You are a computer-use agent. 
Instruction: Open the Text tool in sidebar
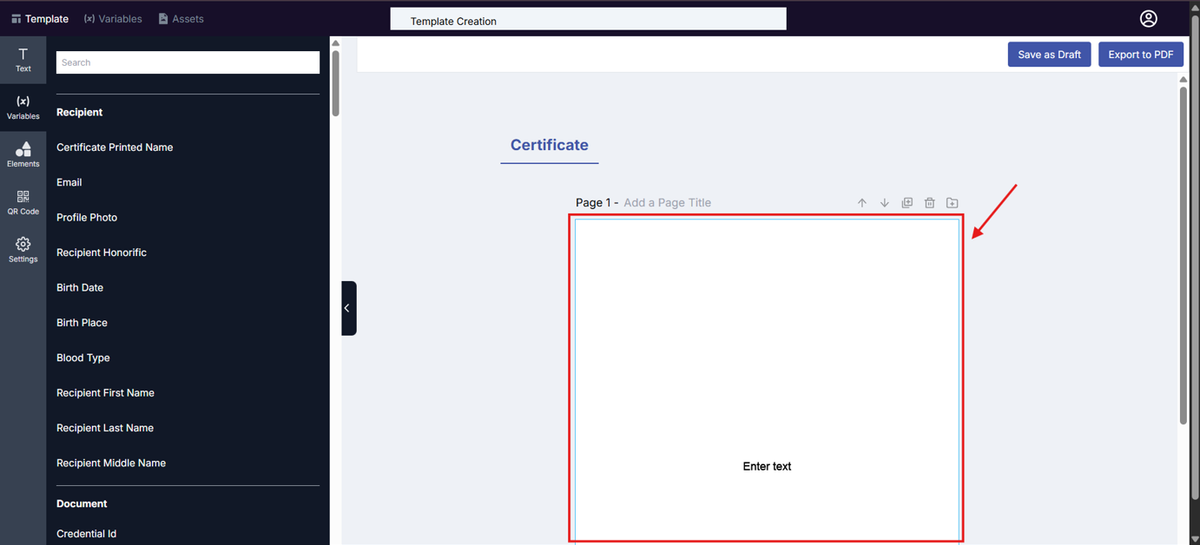tap(23, 60)
